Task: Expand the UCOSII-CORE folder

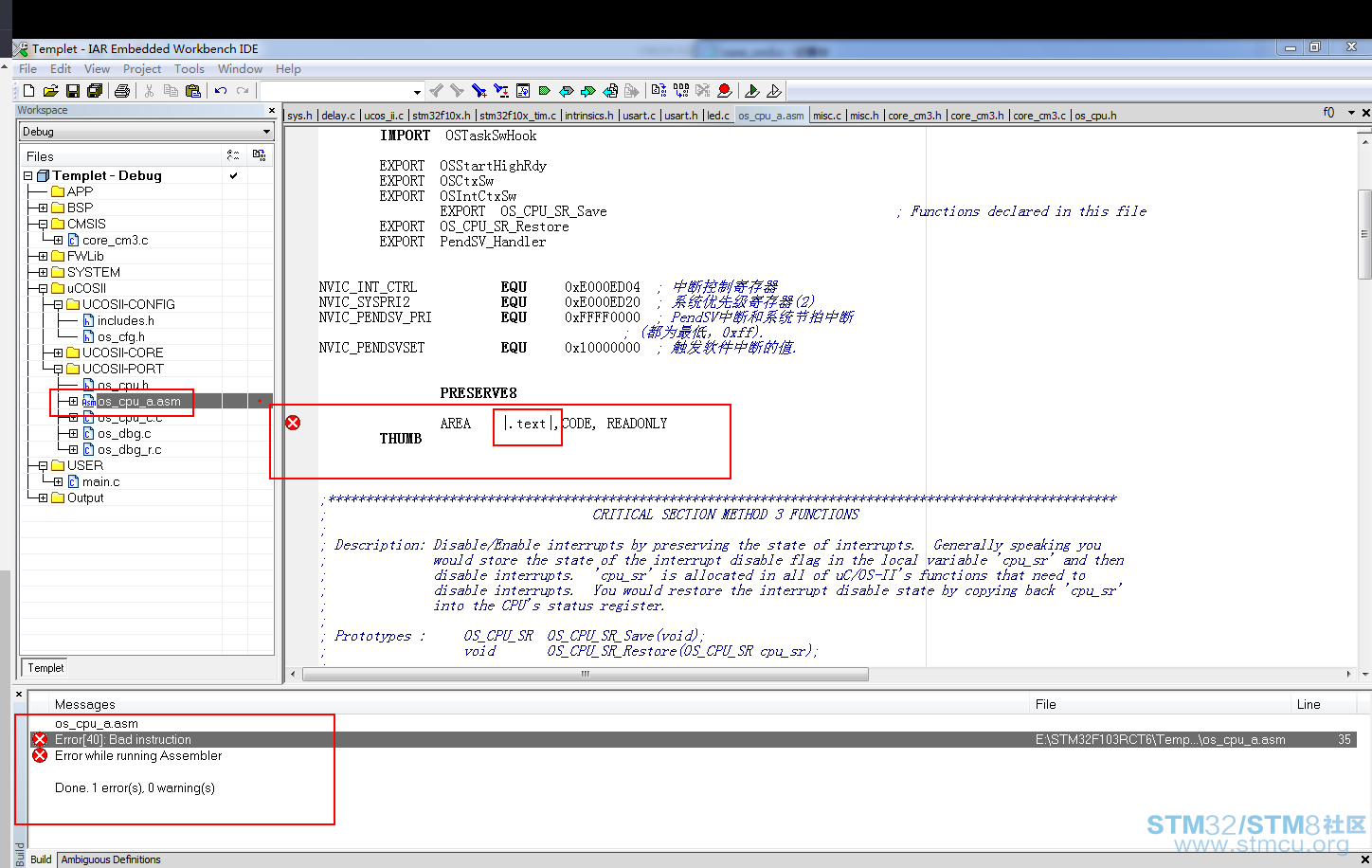Action: [59, 353]
